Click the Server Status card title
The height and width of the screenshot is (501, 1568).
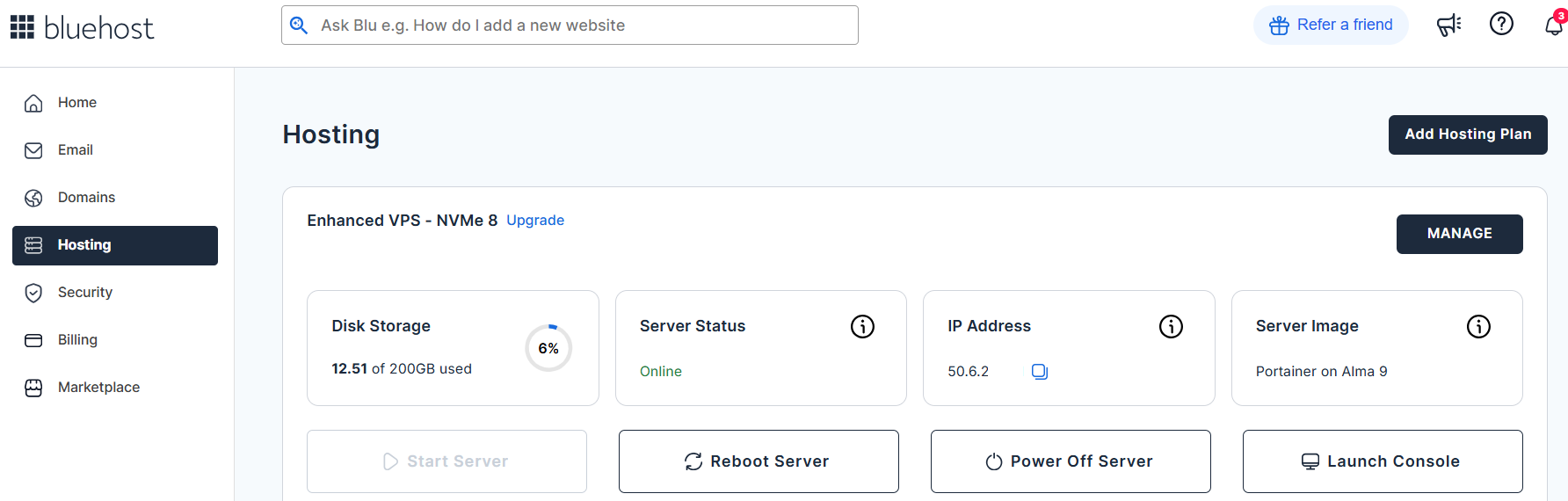[693, 326]
